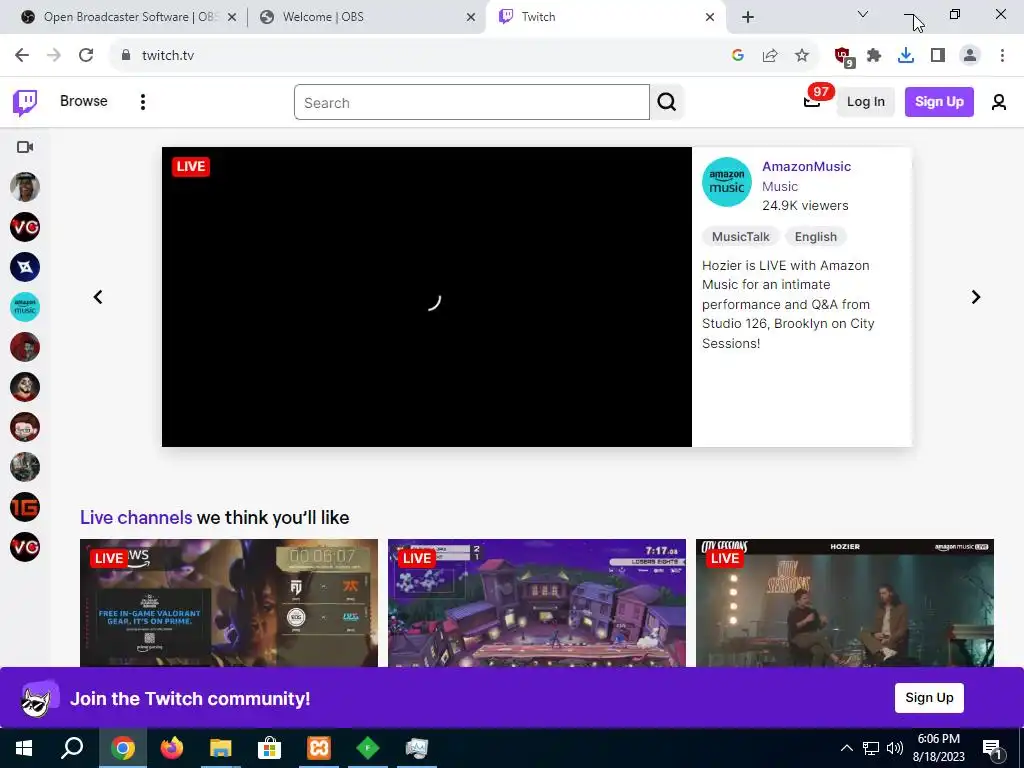Image resolution: width=1024 pixels, height=768 pixels.
Task: Open a new browser tab with plus button
Action: tap(748, 17)
